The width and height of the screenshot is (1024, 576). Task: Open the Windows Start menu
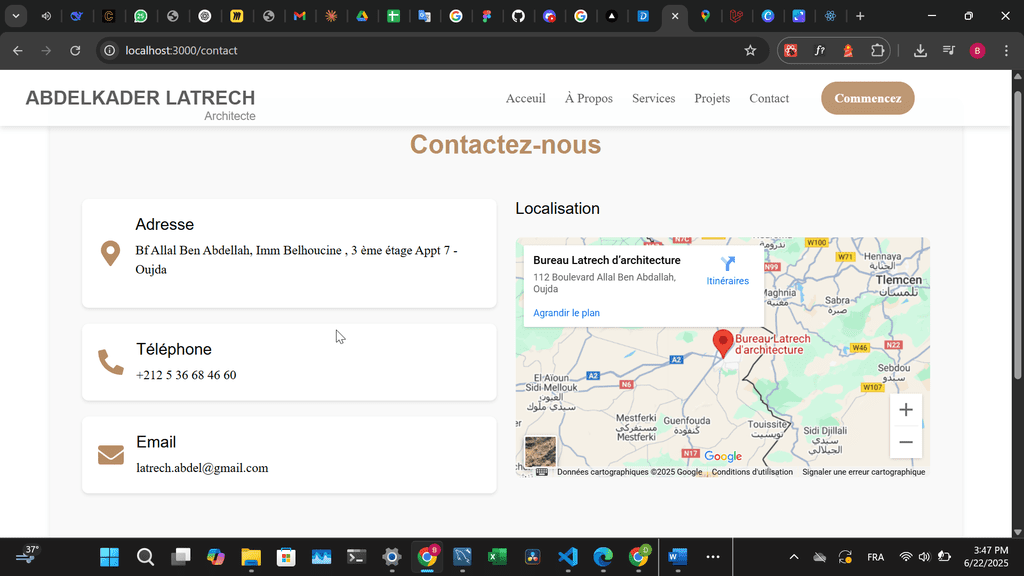coord(109,556)
